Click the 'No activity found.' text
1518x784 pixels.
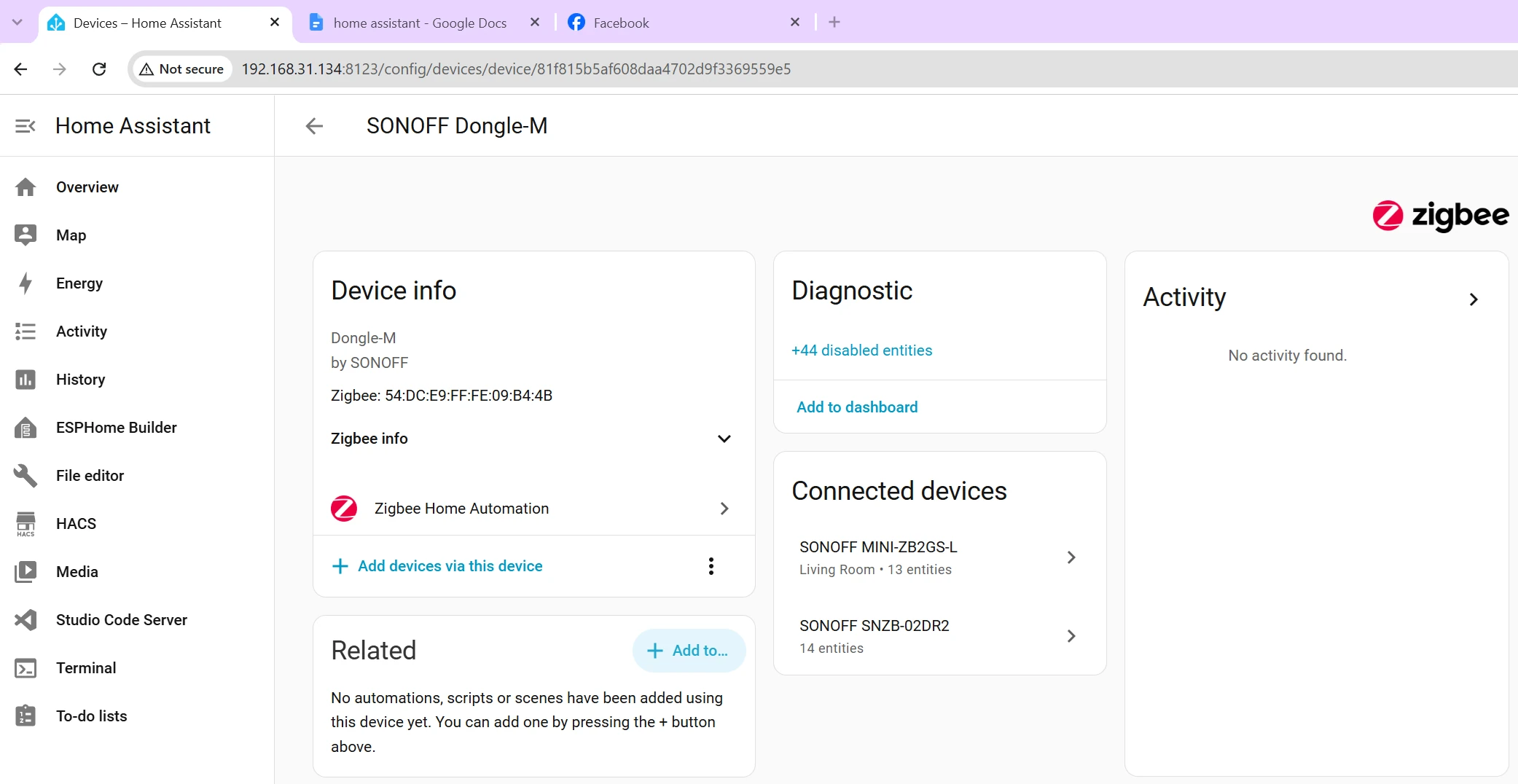(x=1287, y=356)
